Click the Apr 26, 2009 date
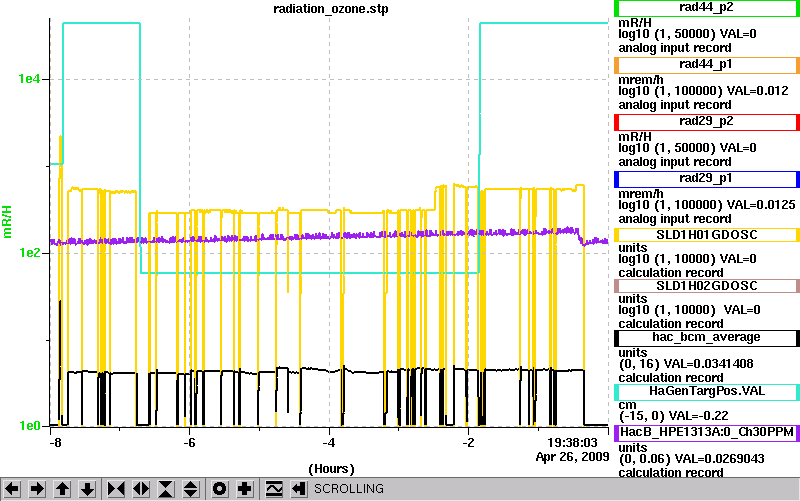This screenshot has width=800, height=501. [x=572, y=457]
